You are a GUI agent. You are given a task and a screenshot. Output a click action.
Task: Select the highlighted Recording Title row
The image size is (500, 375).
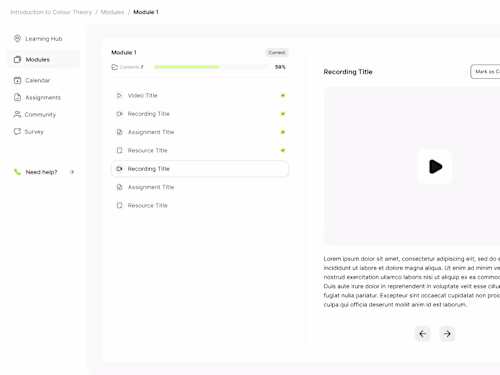coord(200,169)
